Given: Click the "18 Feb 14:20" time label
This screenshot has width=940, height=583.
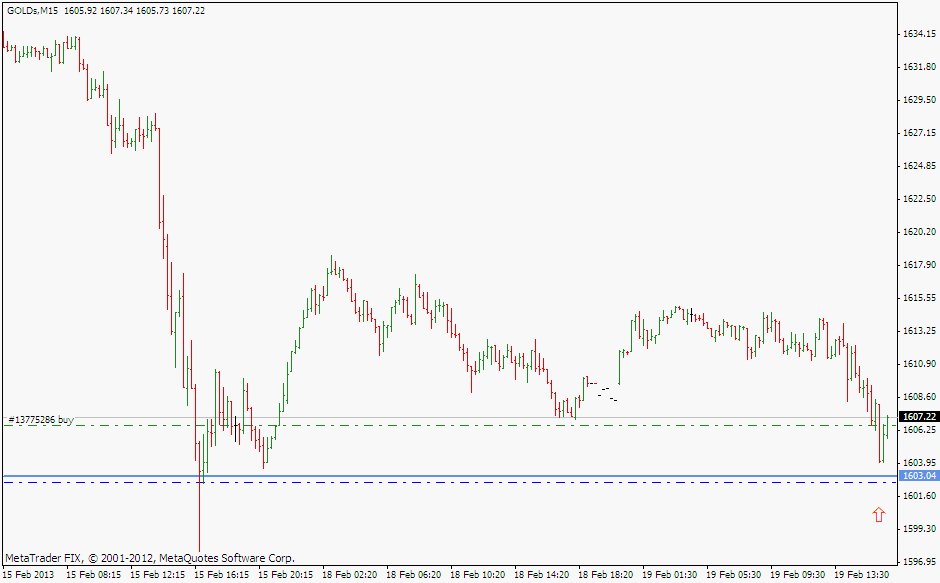Looking at the screenshot, I should pos(544,575).
